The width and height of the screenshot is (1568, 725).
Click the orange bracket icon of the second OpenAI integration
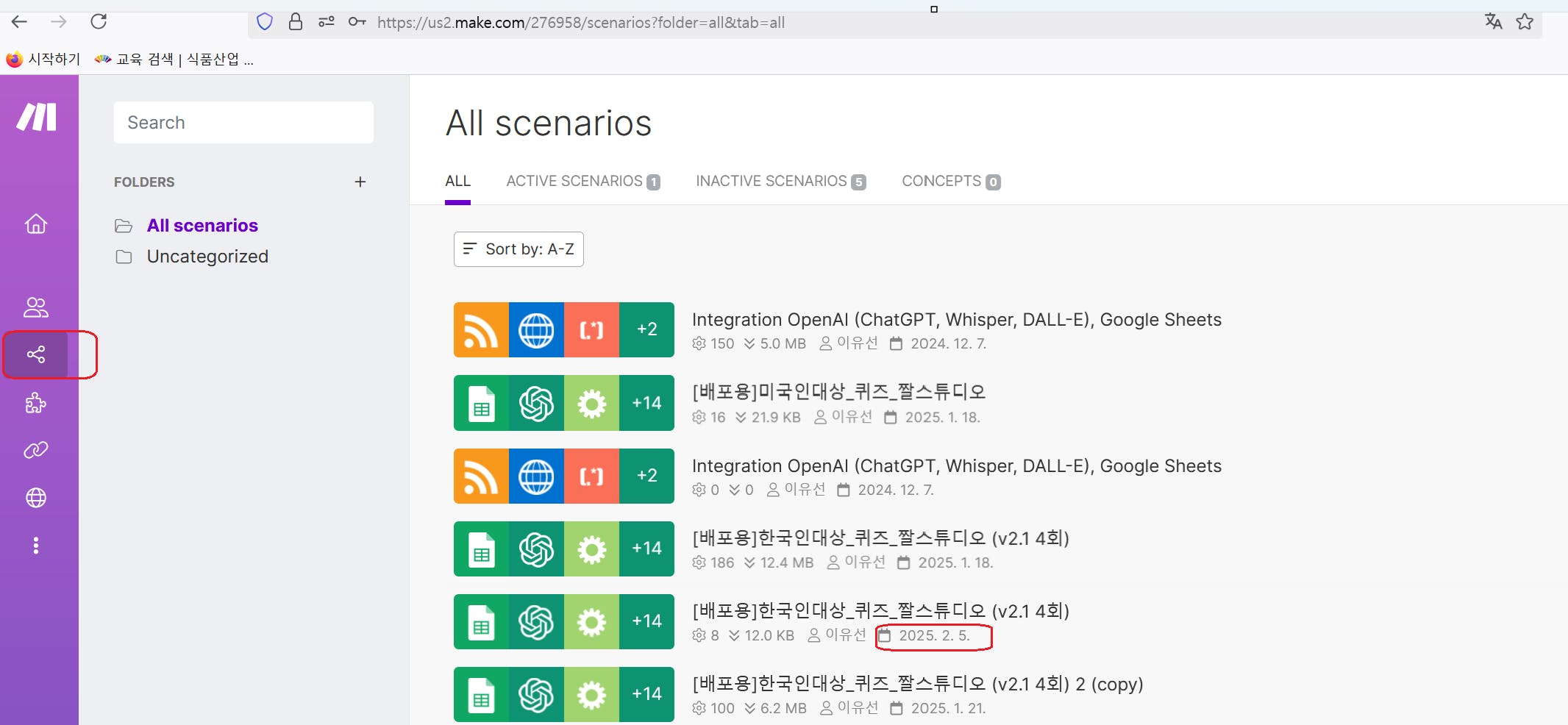tap(591, 476)
